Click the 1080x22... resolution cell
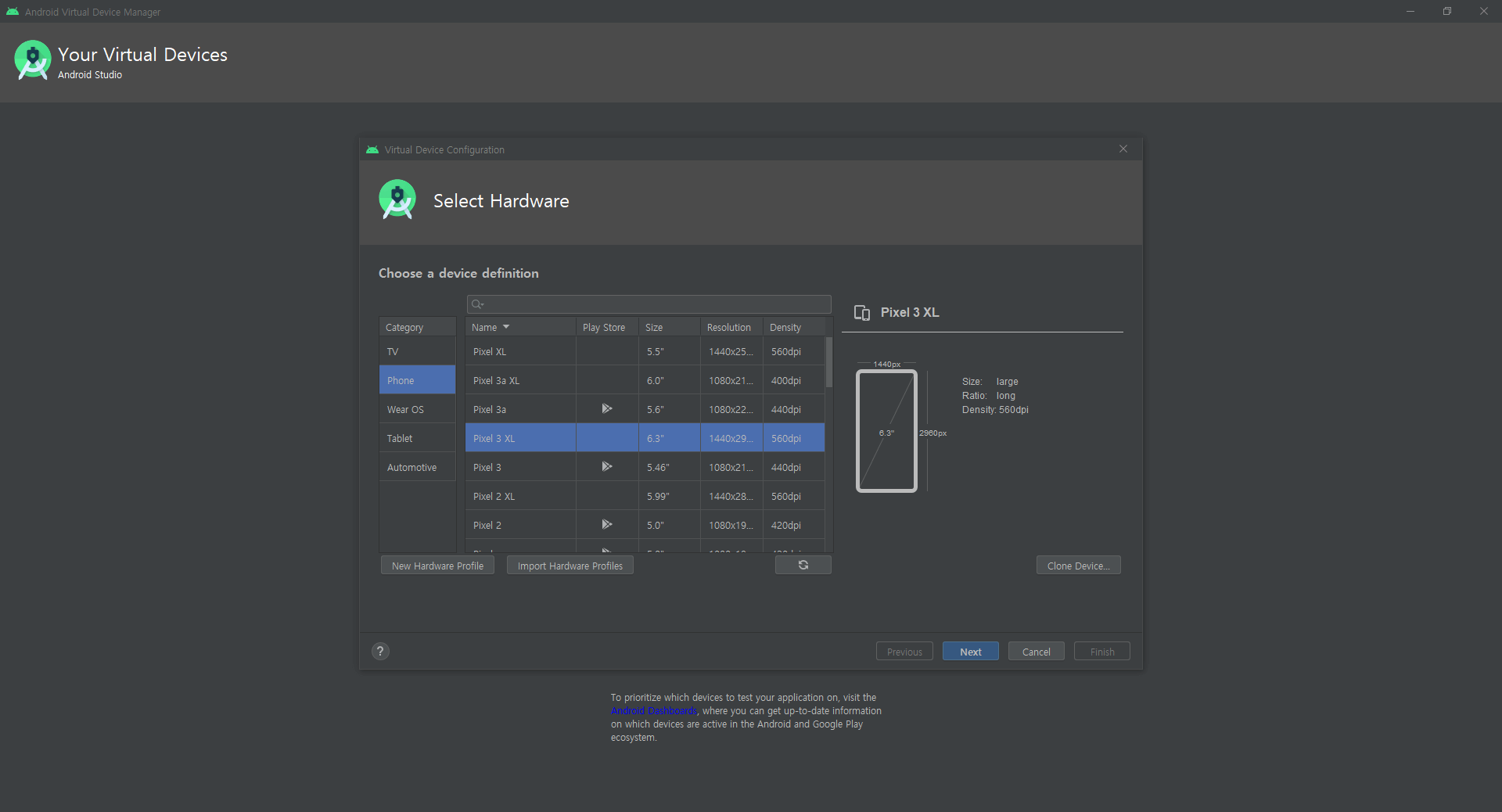The width and height of the screenshot is (1502, 812). point(731,409)
